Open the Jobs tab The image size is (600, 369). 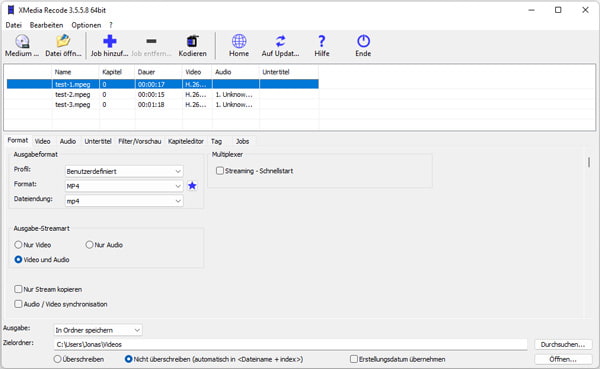point(242,141)
